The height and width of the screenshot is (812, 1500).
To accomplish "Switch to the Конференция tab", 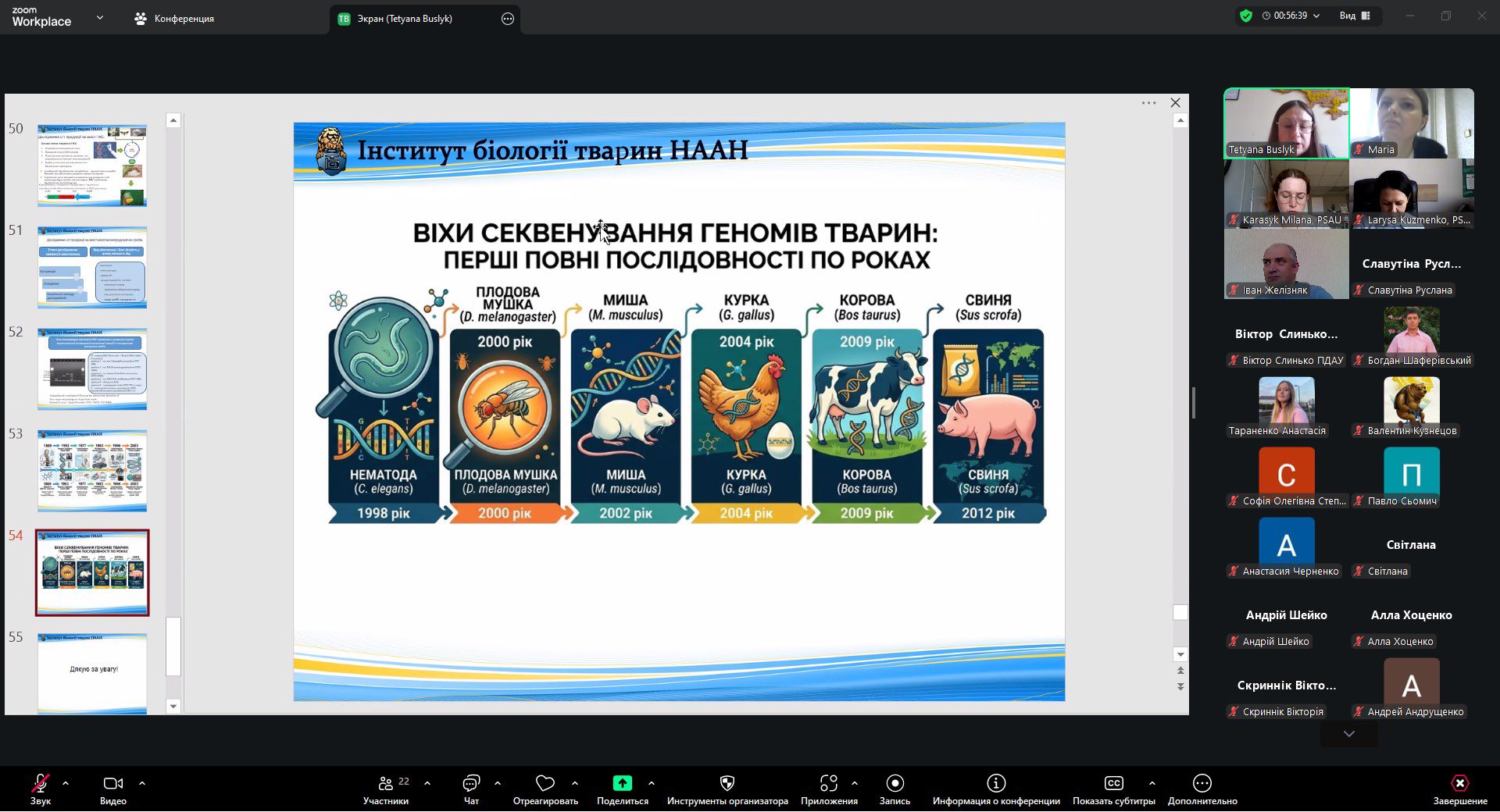I will (x=174, y=19).
